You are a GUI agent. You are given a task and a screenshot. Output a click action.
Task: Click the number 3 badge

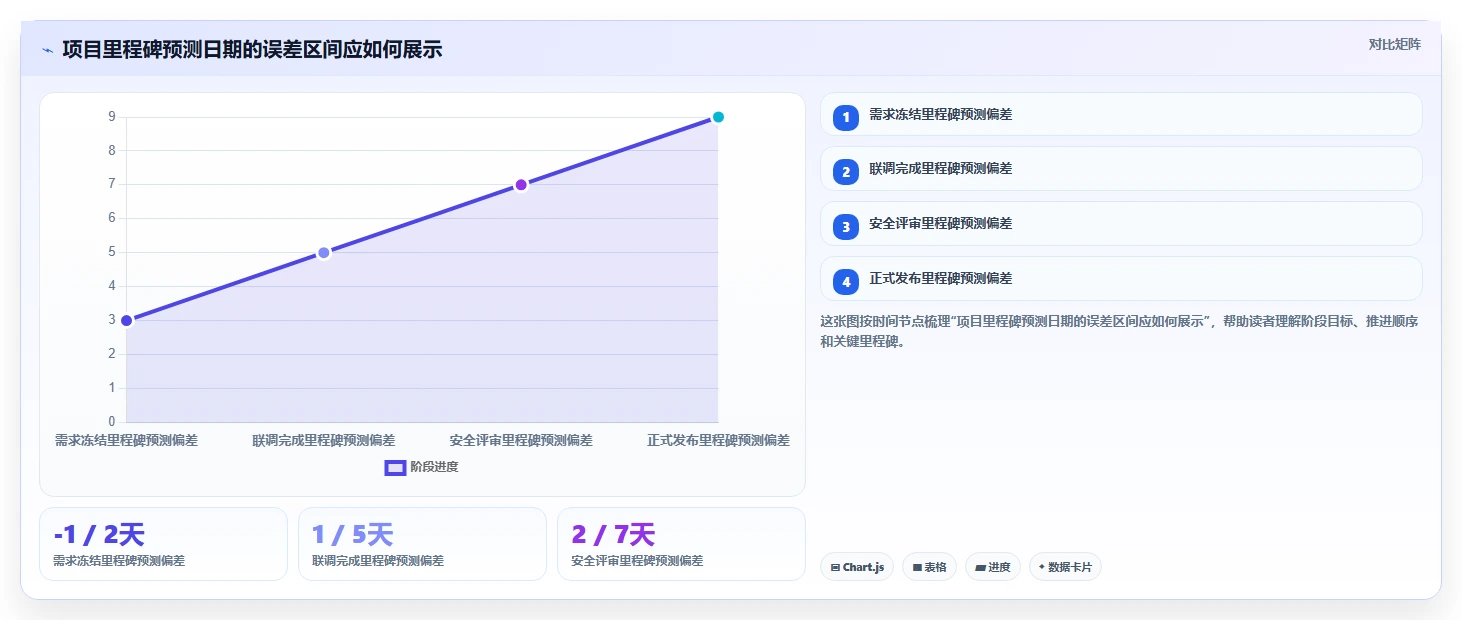(846, 227)
